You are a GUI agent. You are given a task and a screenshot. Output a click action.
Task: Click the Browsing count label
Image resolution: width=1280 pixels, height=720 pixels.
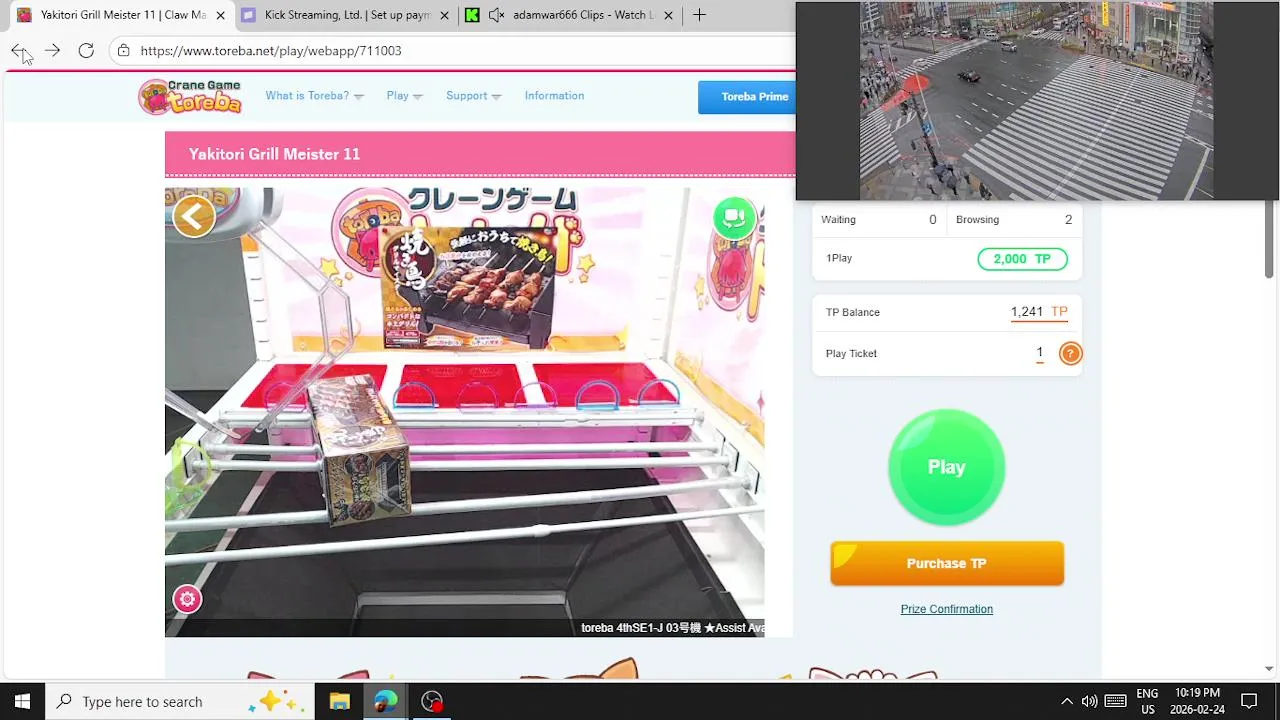pyautogui.click(x=977, y=220)
